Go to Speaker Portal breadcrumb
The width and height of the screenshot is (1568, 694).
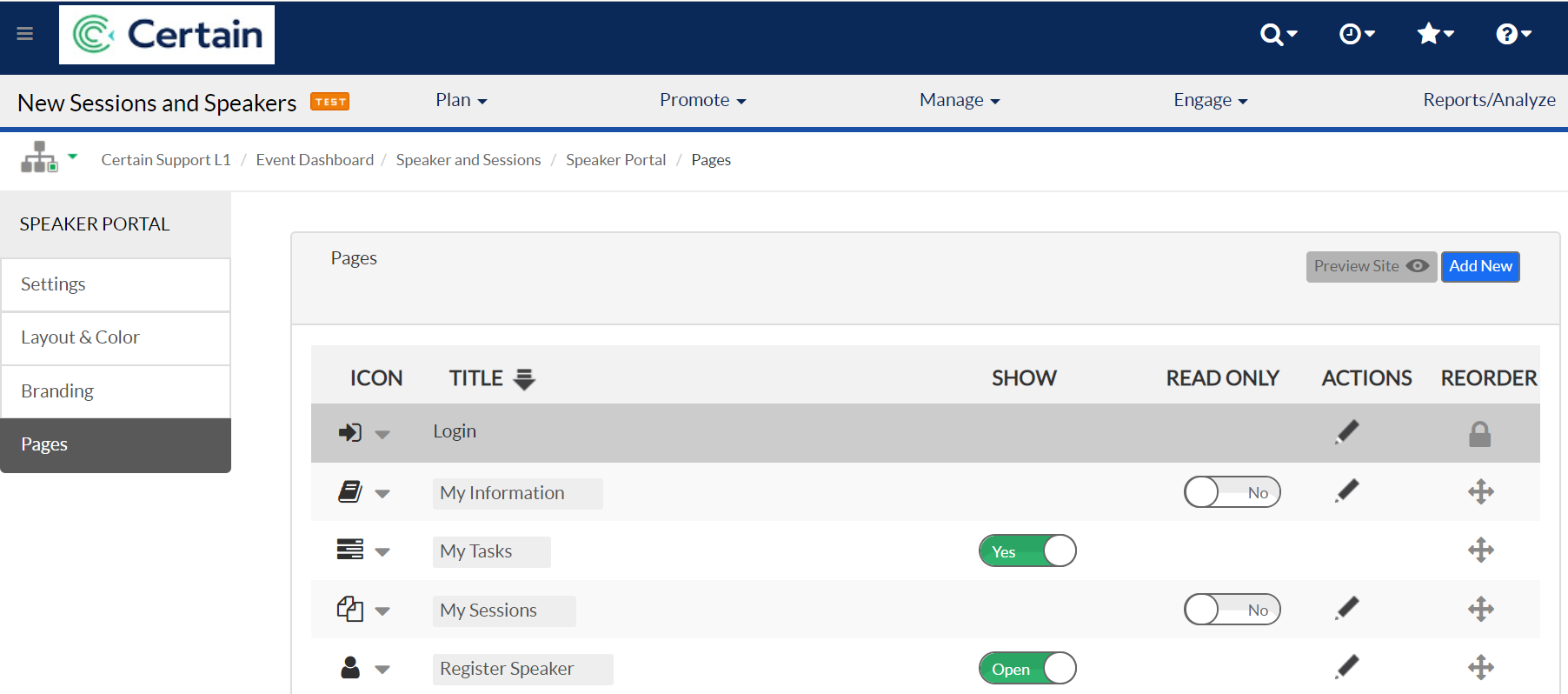coord(615,160)
